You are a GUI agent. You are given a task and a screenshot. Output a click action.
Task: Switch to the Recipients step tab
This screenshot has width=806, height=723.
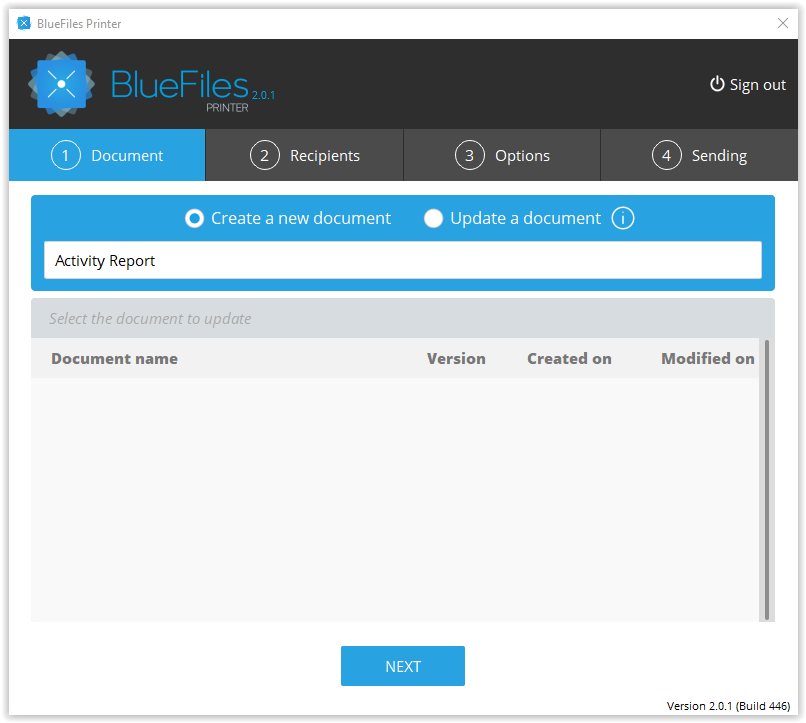[304, 155]
